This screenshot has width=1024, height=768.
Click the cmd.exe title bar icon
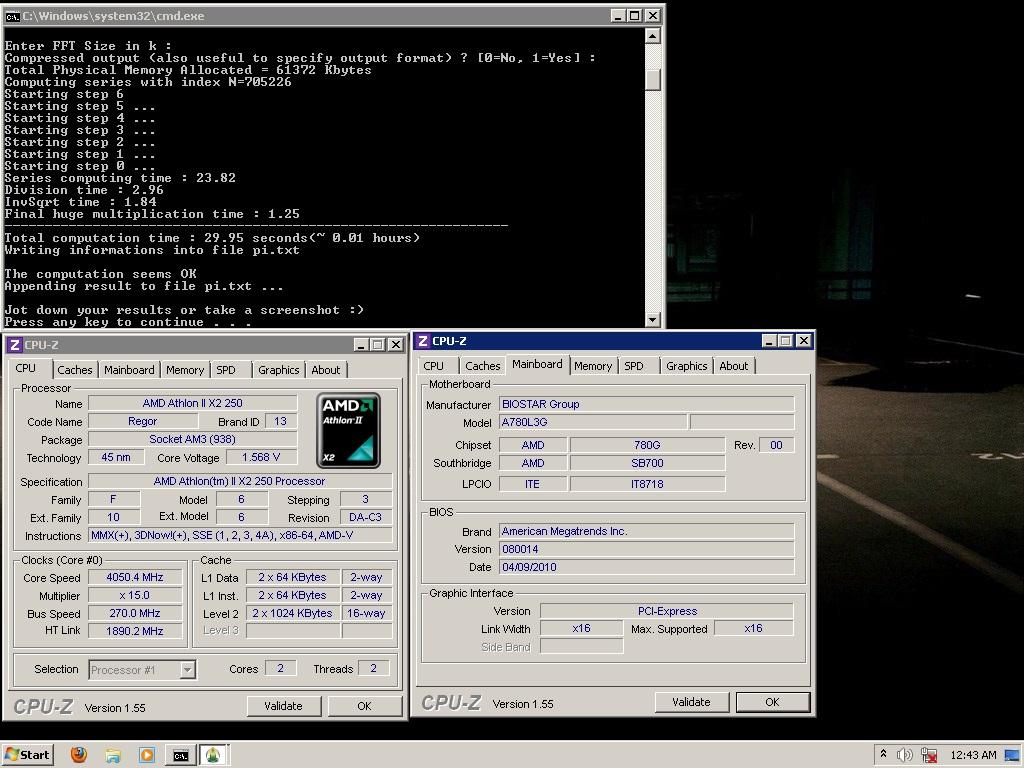click(12, 16)
